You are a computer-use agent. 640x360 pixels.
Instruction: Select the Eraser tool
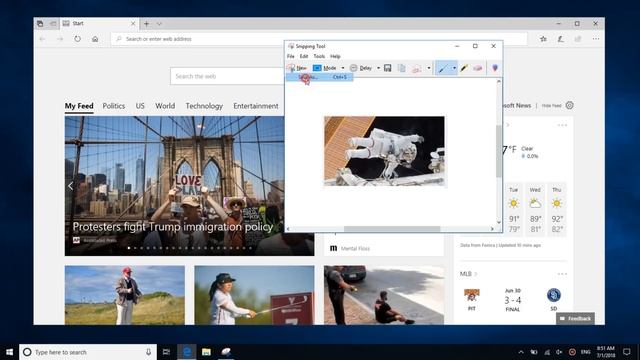tap(478, 68)
